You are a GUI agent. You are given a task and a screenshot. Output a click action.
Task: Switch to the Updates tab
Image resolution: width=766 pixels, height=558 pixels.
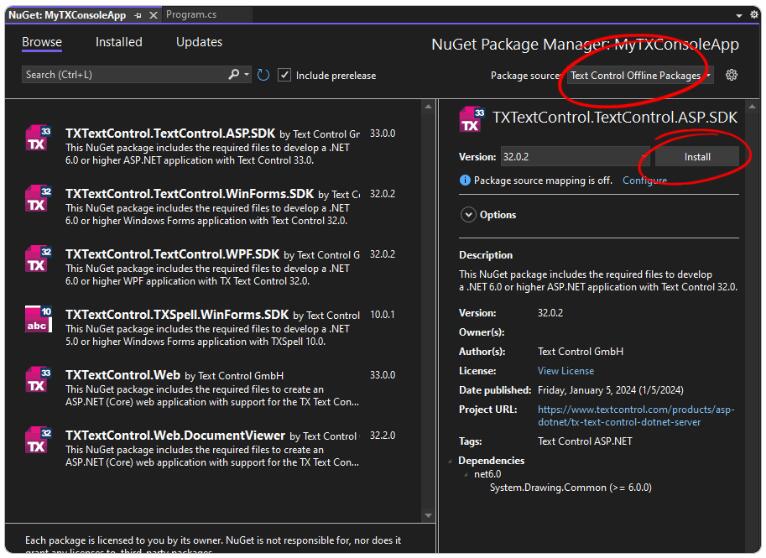pos(199,42)
